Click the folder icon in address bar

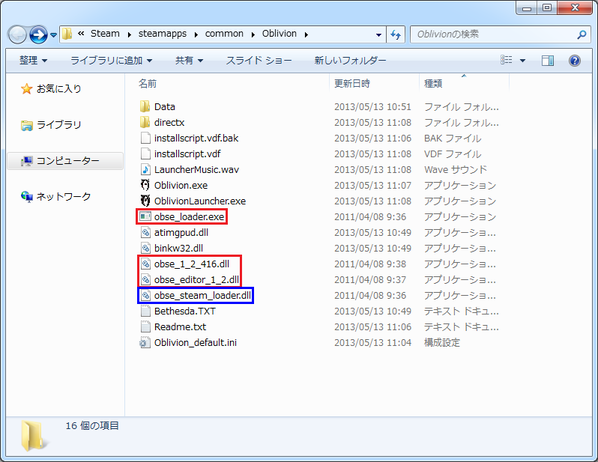(67, 34)
